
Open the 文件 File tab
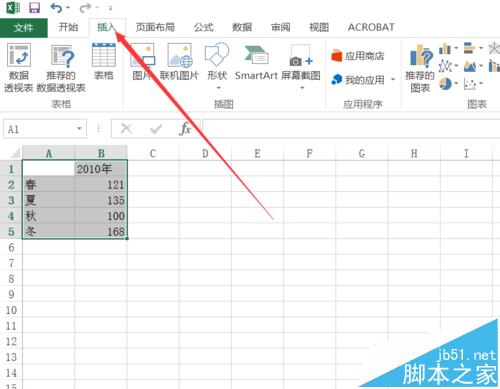[x=24, y=28]
